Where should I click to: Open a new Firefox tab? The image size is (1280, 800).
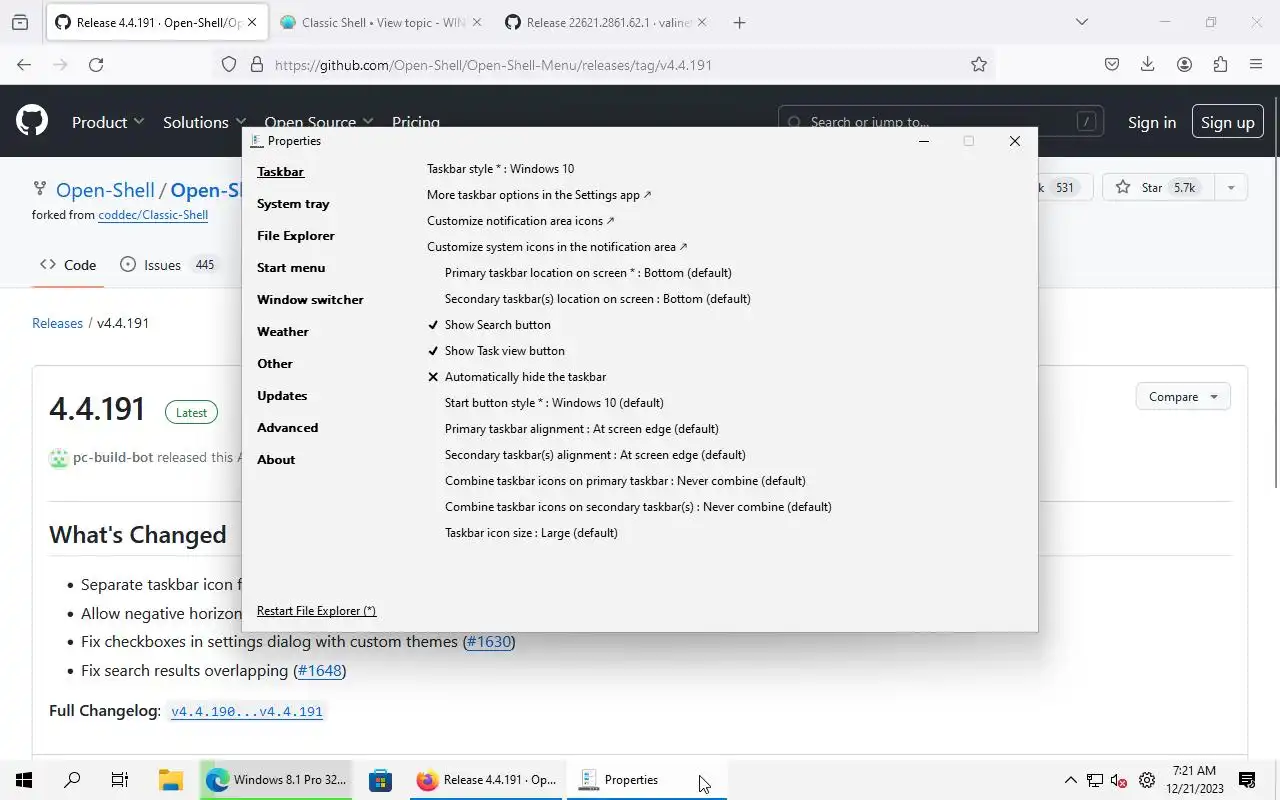point(739,22)
